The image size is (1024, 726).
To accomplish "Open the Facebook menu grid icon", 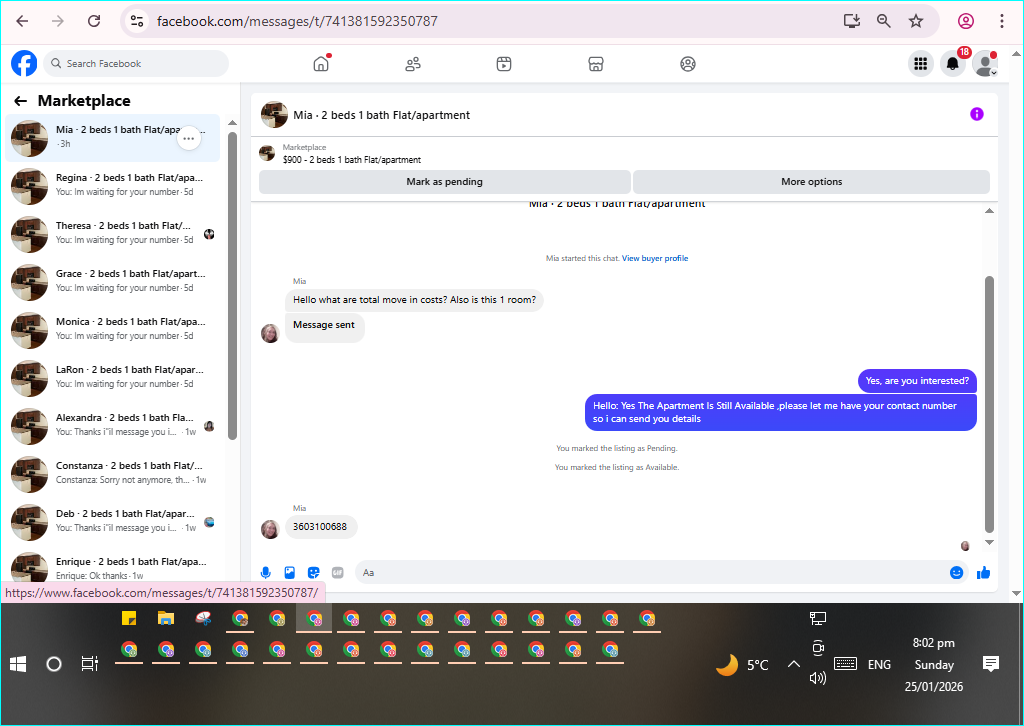I will tap(920, 63).
